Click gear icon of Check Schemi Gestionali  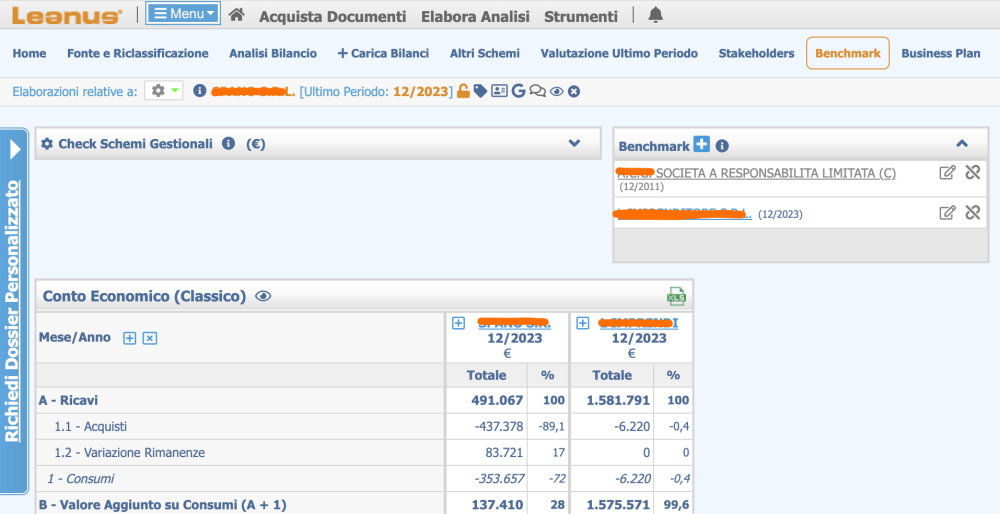pyautogui.click(x=47, y=144)
